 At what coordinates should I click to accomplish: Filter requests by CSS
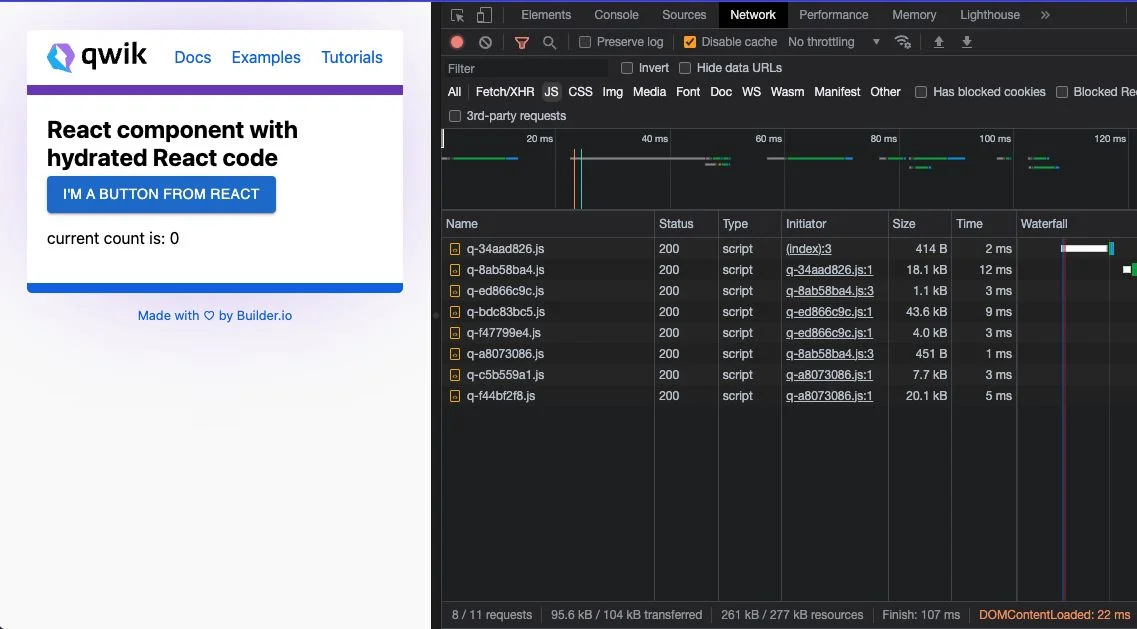[580, 92]
